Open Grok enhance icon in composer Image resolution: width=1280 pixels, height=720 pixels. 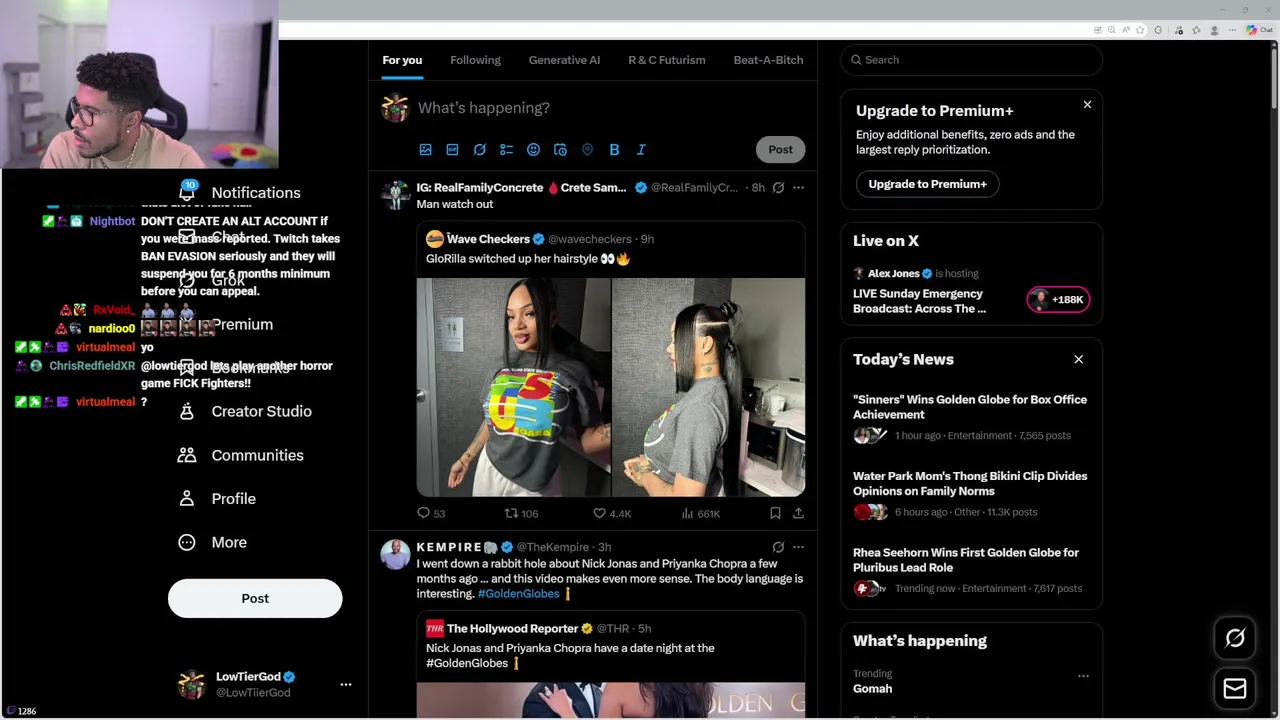(479, 150)
